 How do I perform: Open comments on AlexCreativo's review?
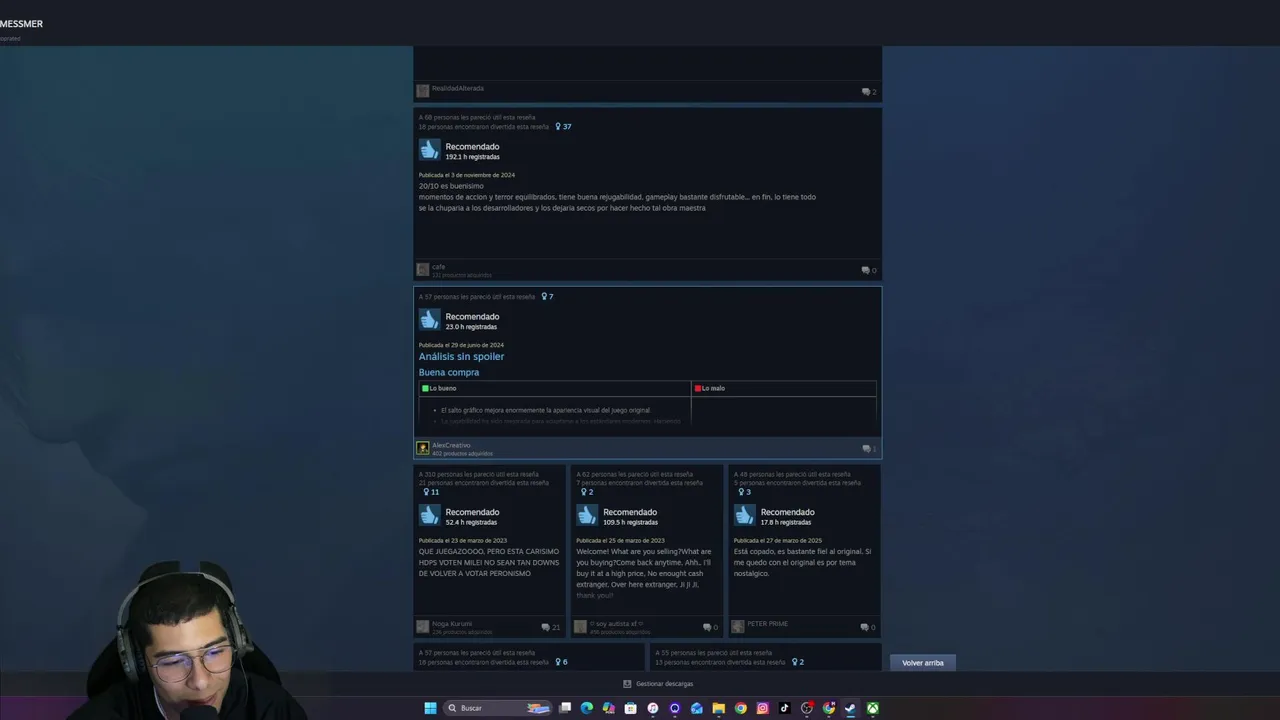[x=868, y=449]
